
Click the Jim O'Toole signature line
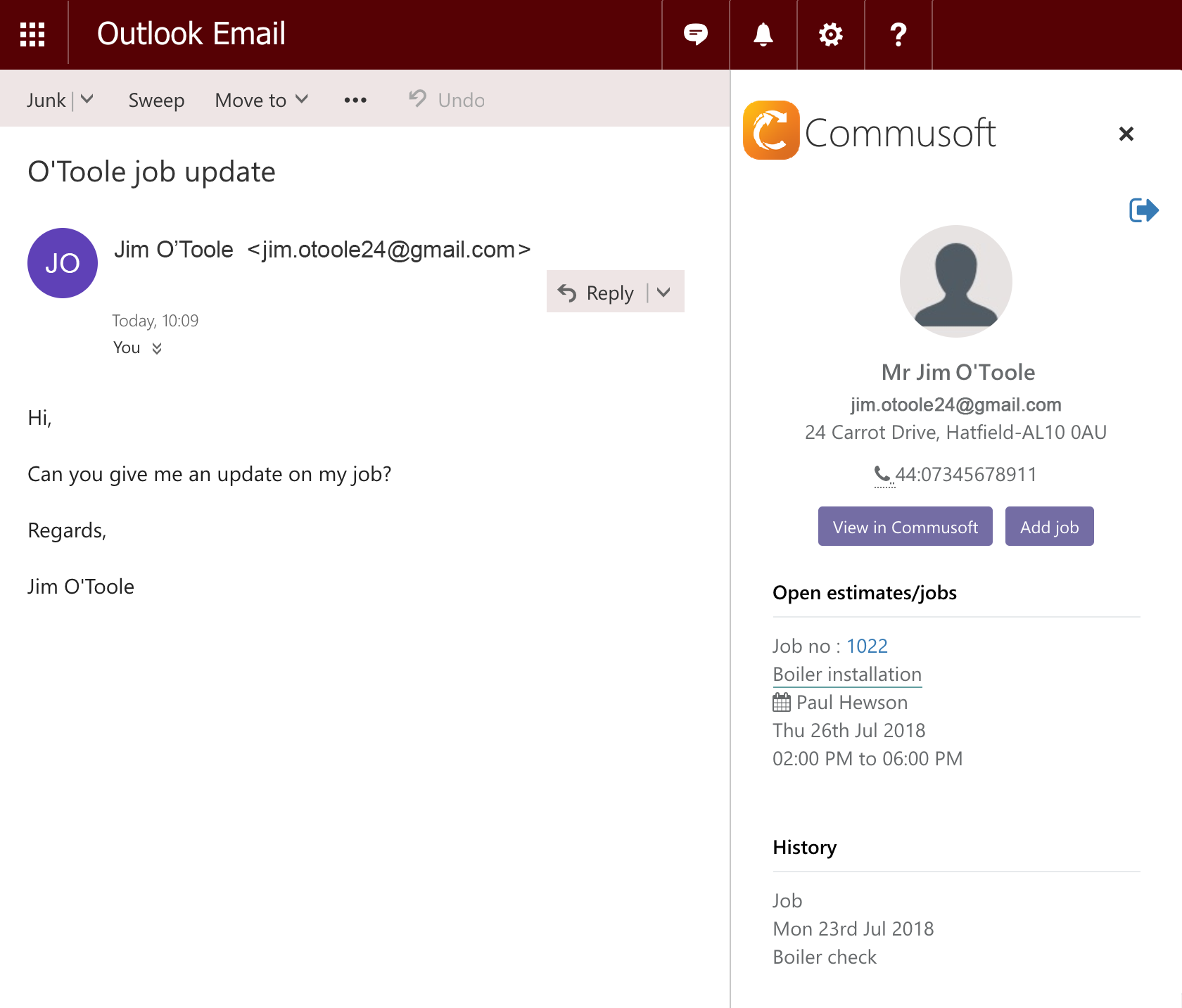81,587
